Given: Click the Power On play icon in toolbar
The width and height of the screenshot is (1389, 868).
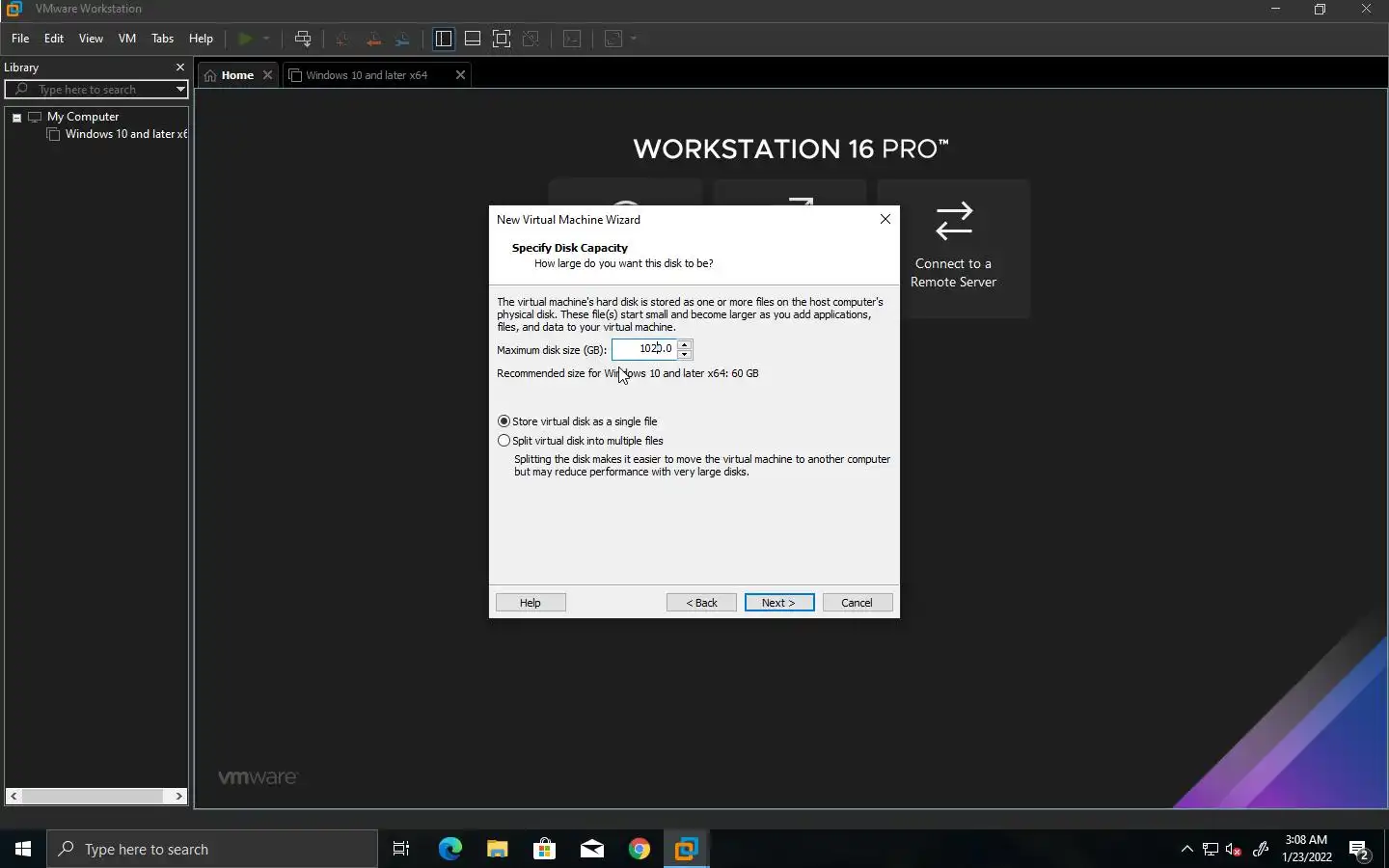Looking at the screenshot, I should point(245,39).
